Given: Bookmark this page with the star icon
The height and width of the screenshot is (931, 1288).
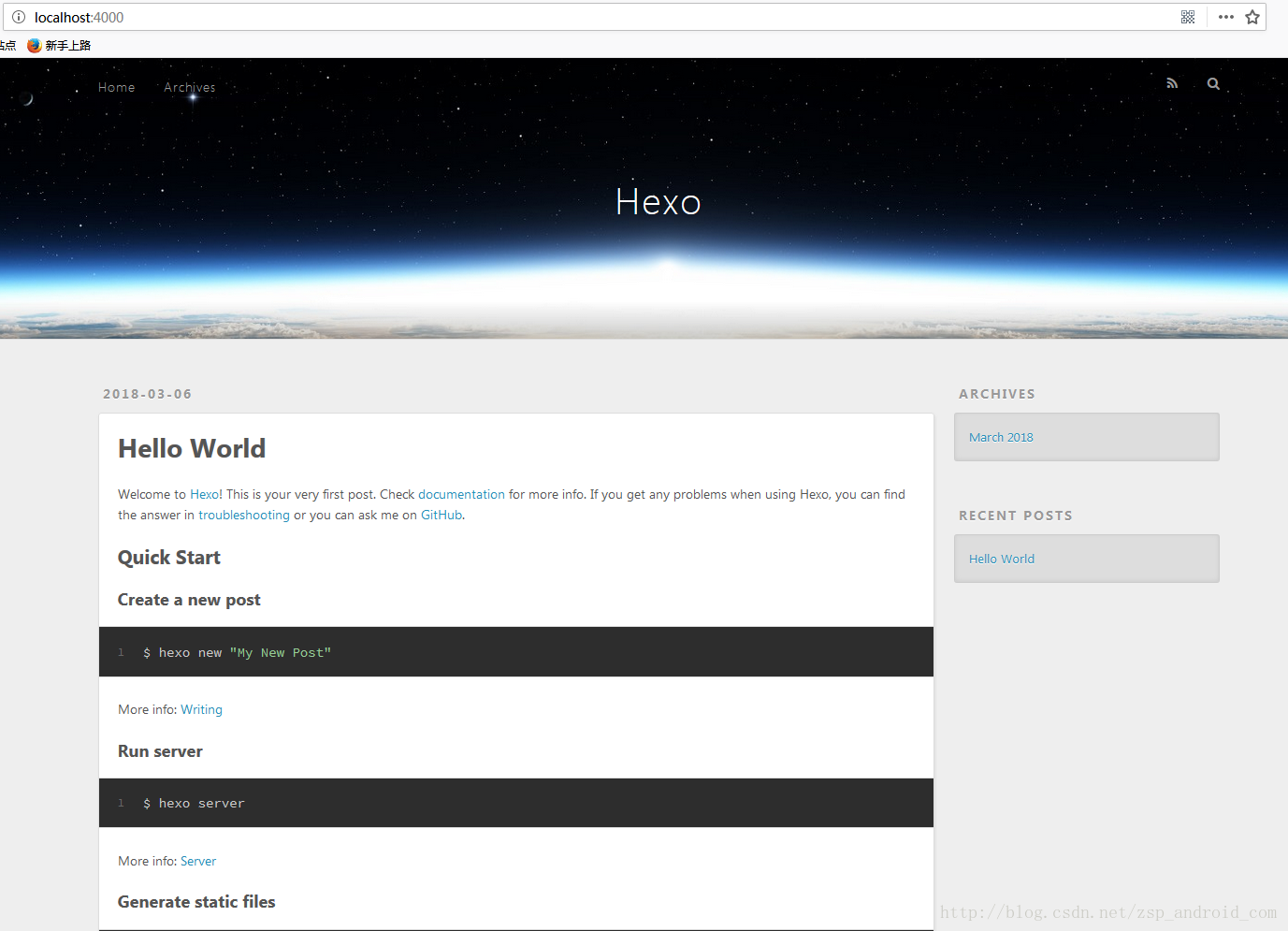Looking at the screenshot, I should (1252, 17).
